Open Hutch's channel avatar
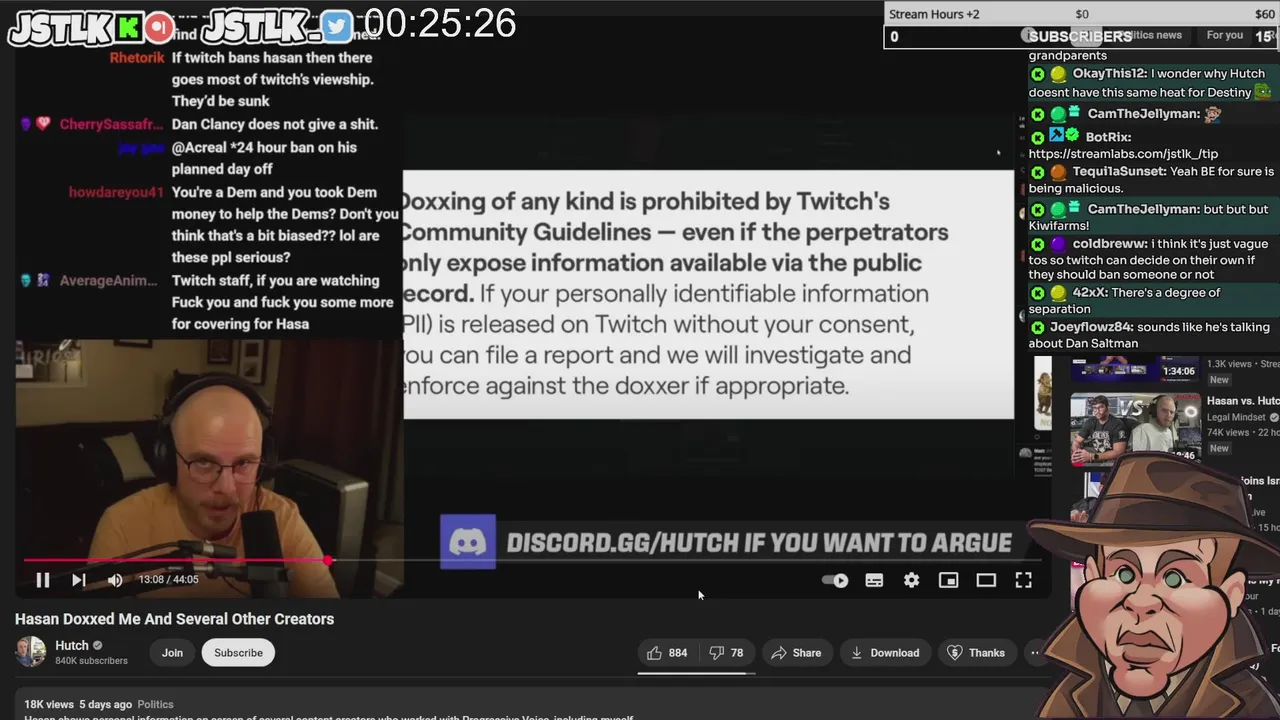1280x720 pixels. [30, 652]
